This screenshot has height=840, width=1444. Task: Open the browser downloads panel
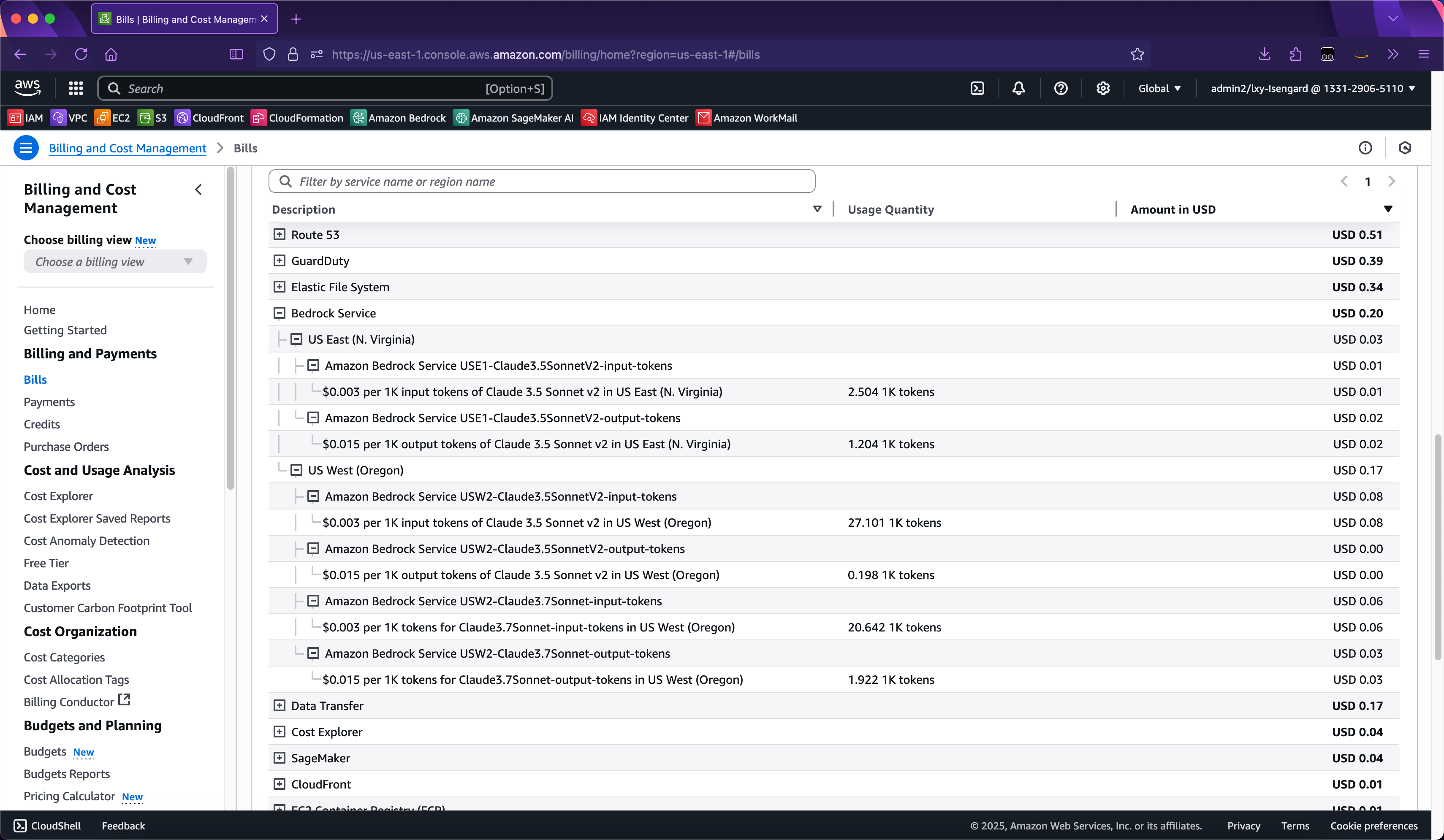click(x=1265, y=54)
